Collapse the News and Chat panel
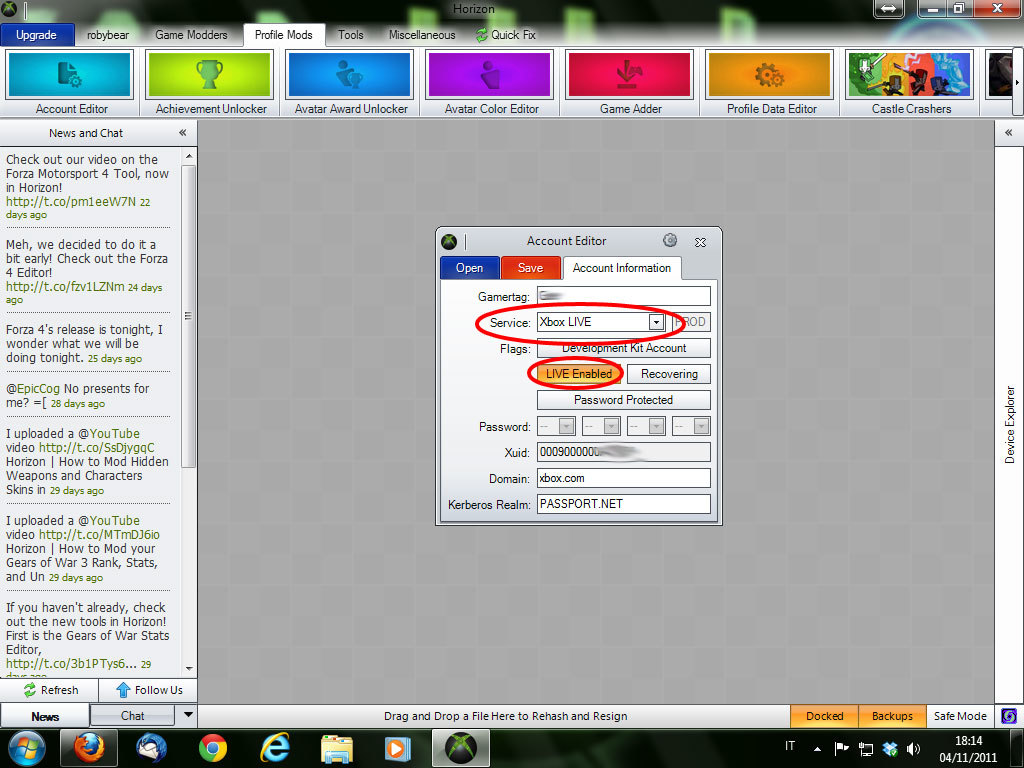1024x768 pixels. coord(183,133)
